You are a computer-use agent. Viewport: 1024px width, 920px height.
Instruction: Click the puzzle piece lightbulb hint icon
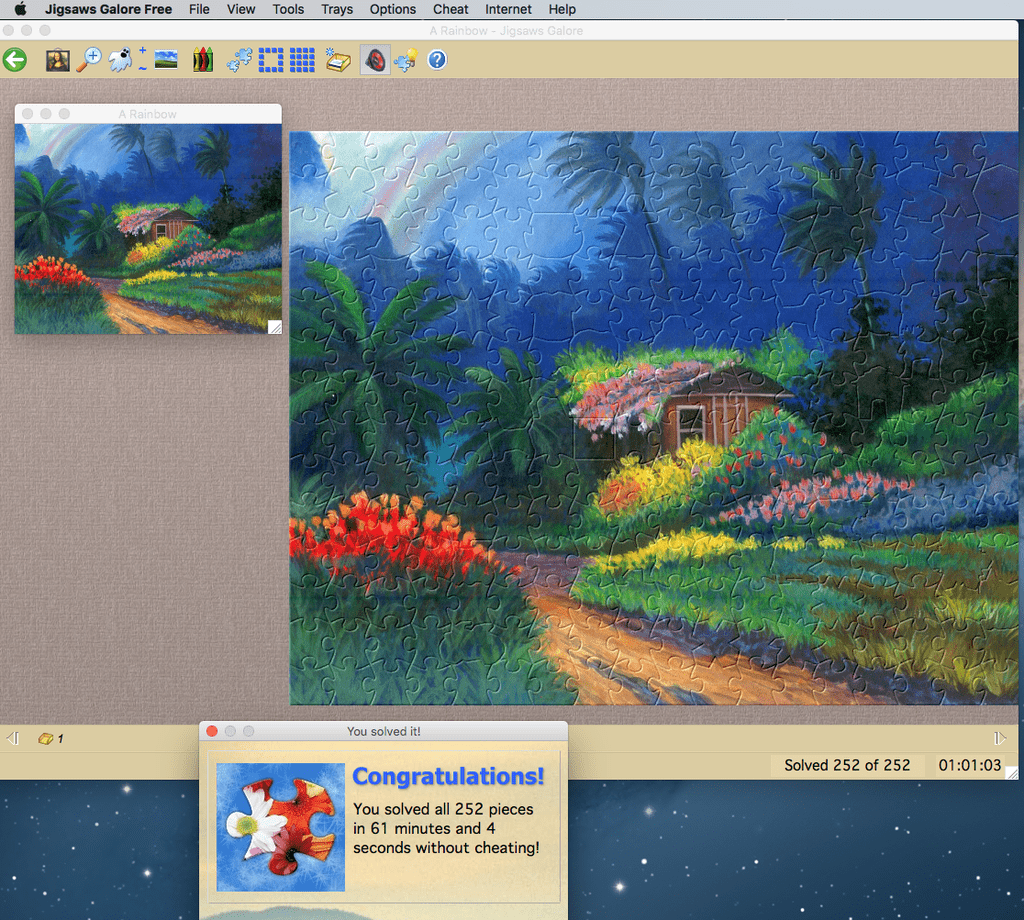[406, 60]
